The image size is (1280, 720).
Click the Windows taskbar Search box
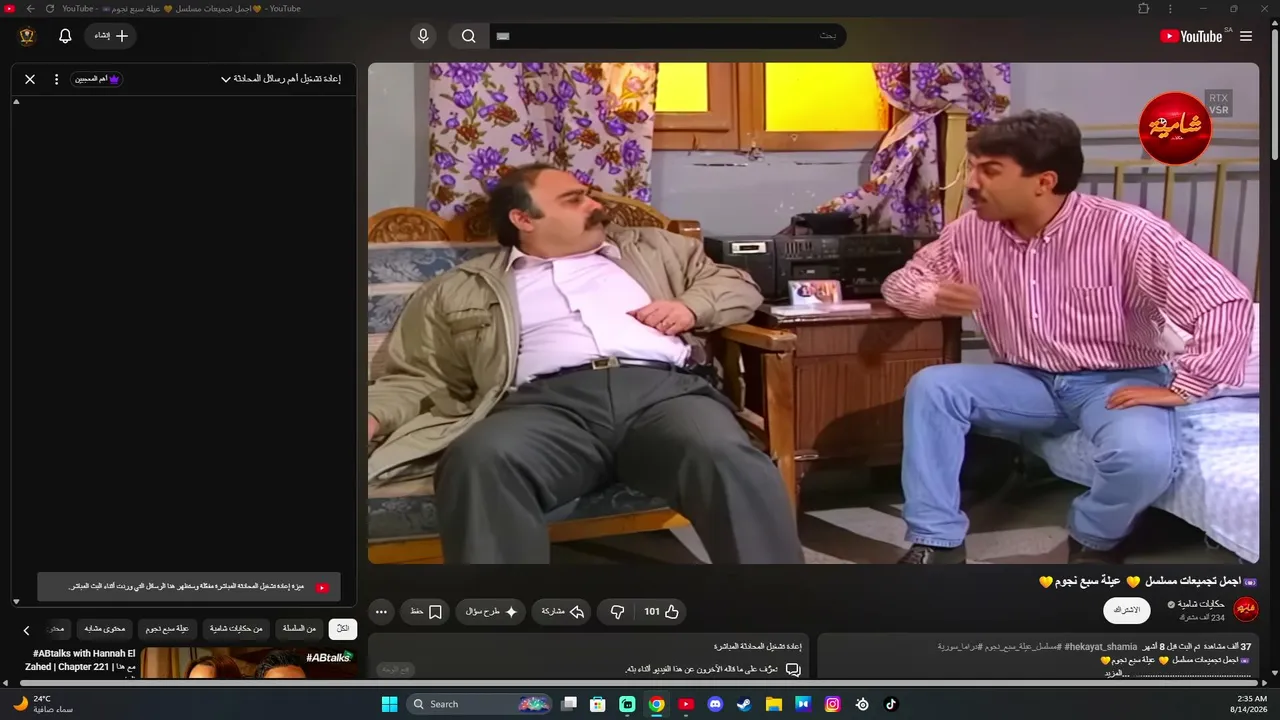click(x=480, y=704)
